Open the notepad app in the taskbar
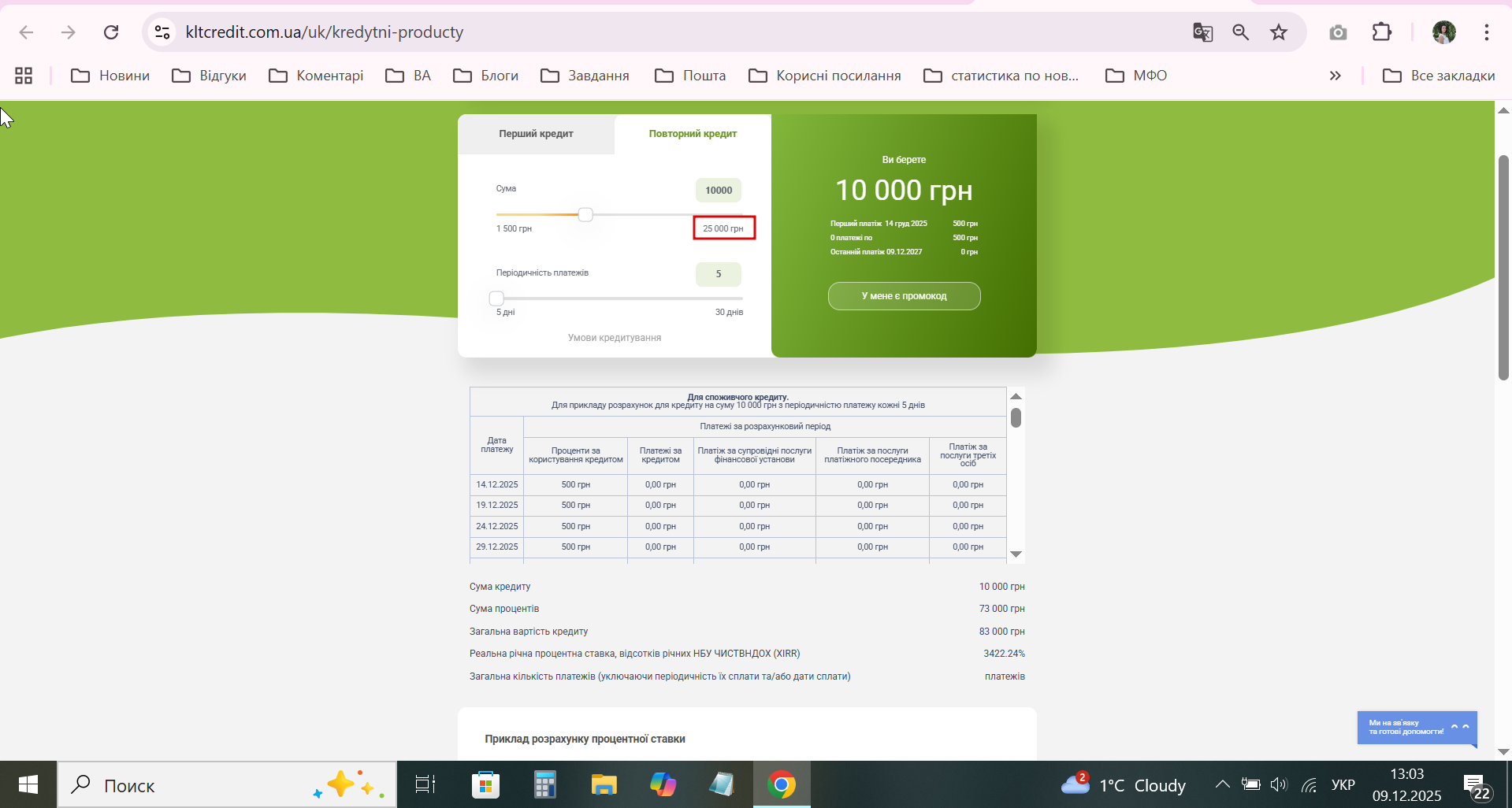Screen dimensions: 1512x808 click(x=722, y=784)
